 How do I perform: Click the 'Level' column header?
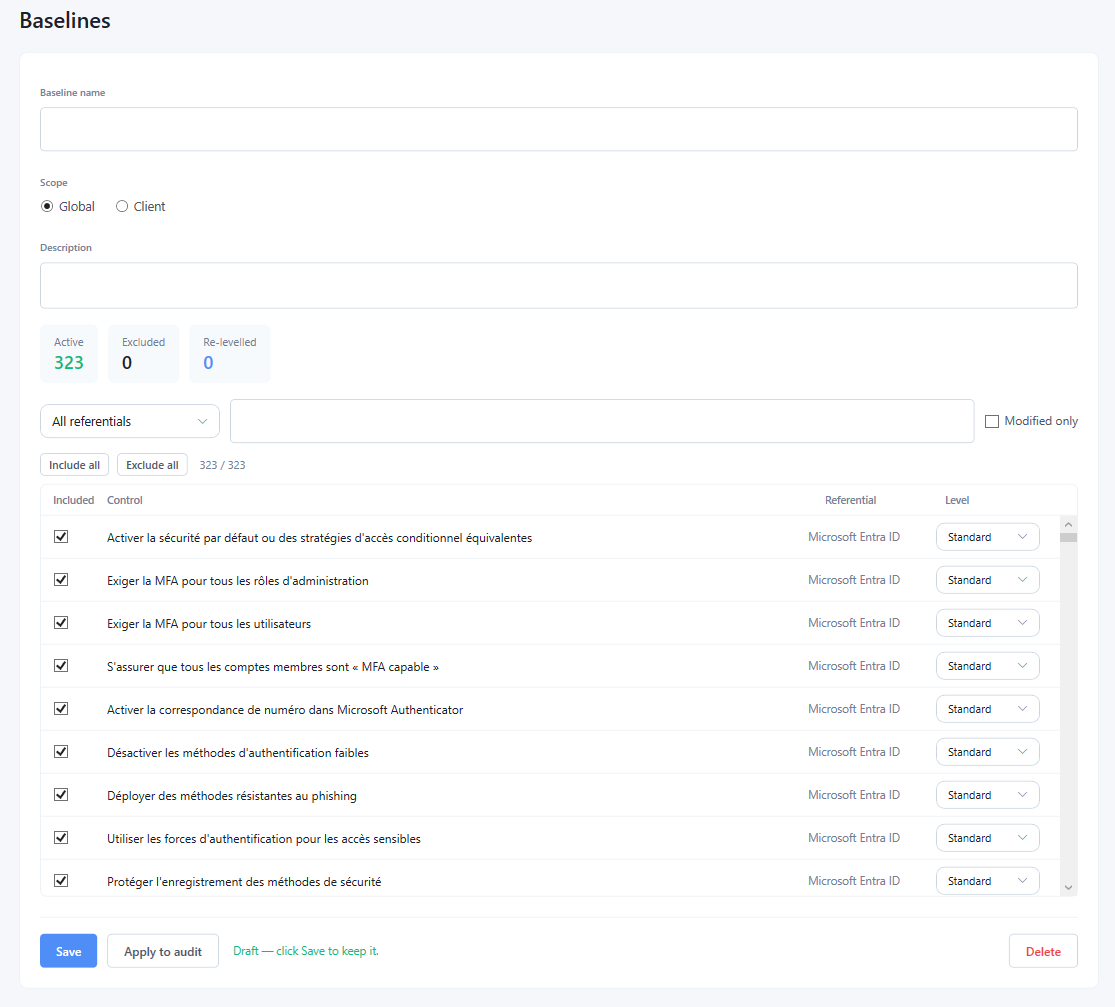[x=956, y=500]
